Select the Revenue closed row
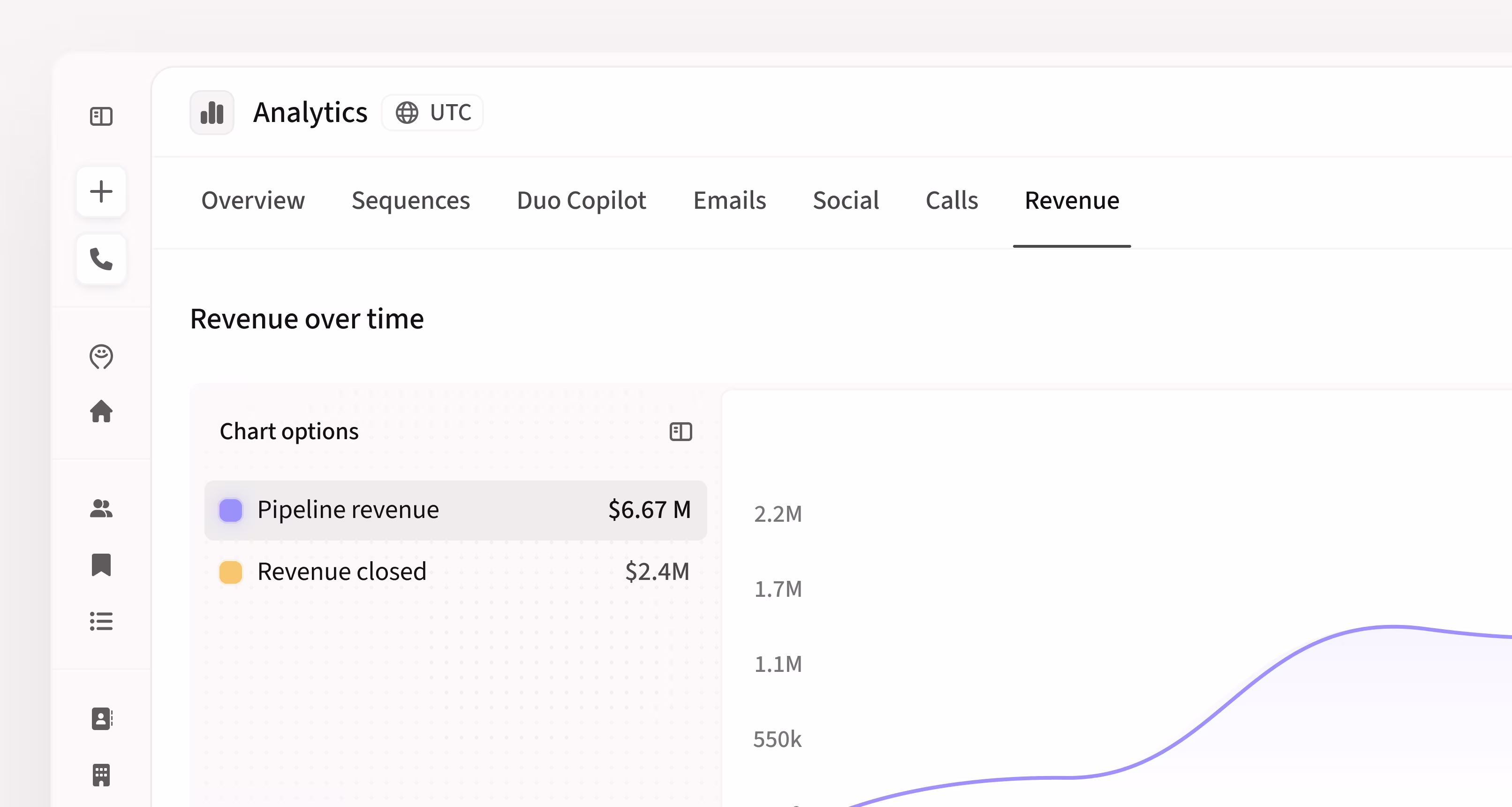The width and height of the screenshot is (1512, 807). pyautogui.click(x=455, y=571)
